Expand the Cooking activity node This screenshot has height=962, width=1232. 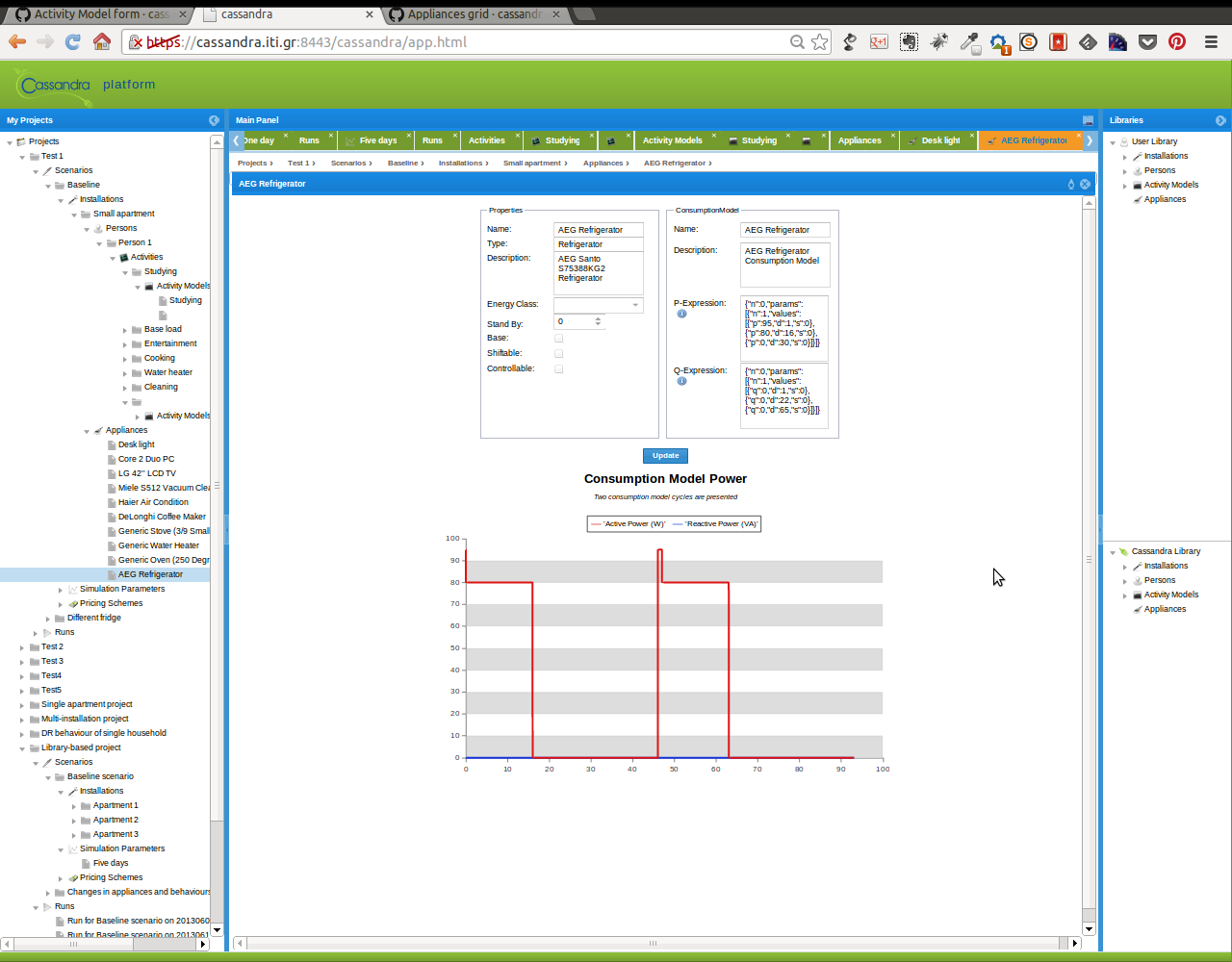coord(124,358)
